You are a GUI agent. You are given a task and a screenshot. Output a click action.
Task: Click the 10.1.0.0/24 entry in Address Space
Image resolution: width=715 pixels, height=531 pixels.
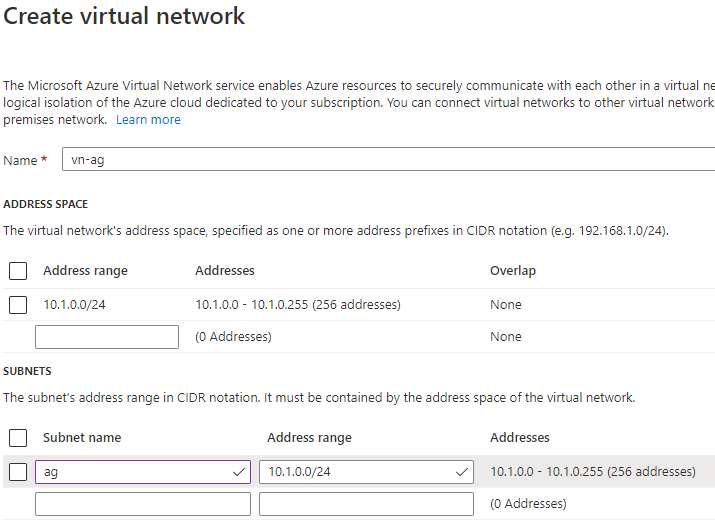(x=74, y=305)
